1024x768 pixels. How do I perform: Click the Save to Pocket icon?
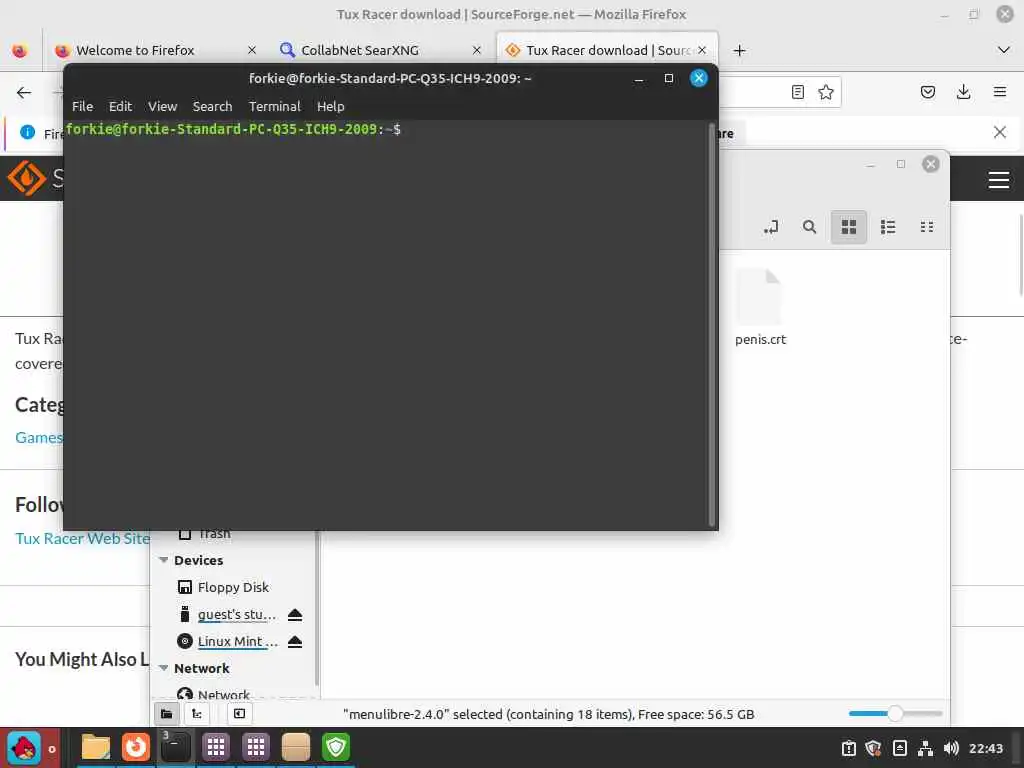point(927,92)
